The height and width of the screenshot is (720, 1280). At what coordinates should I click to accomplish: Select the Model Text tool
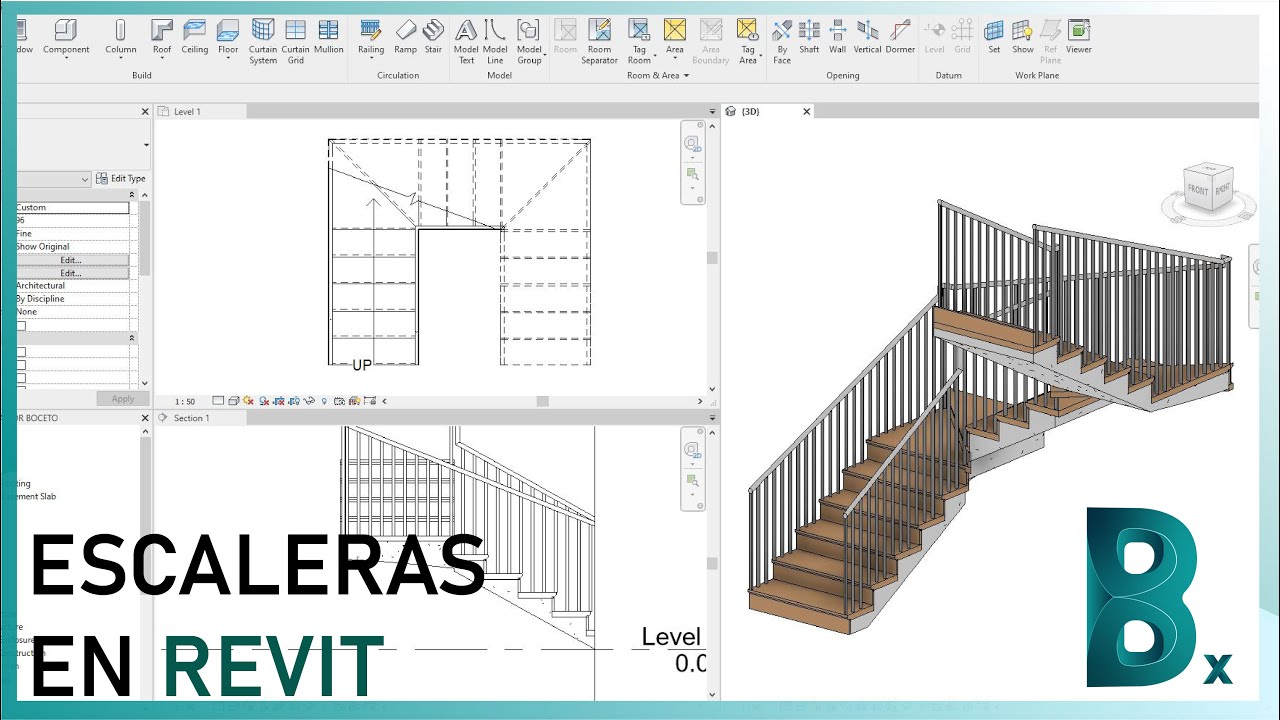[466, 42]
